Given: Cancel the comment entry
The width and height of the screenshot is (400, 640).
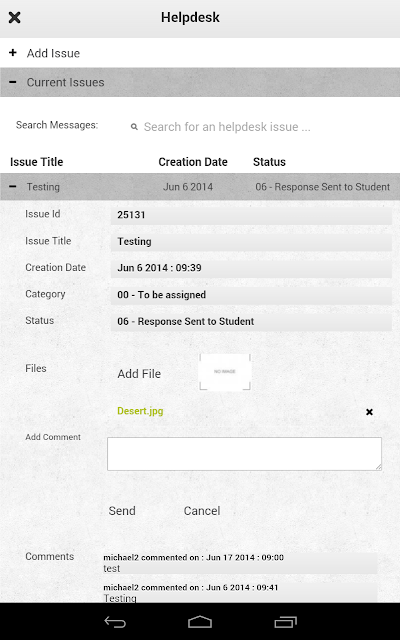Looking at the screenshot, I should click(x=202, y=511).
